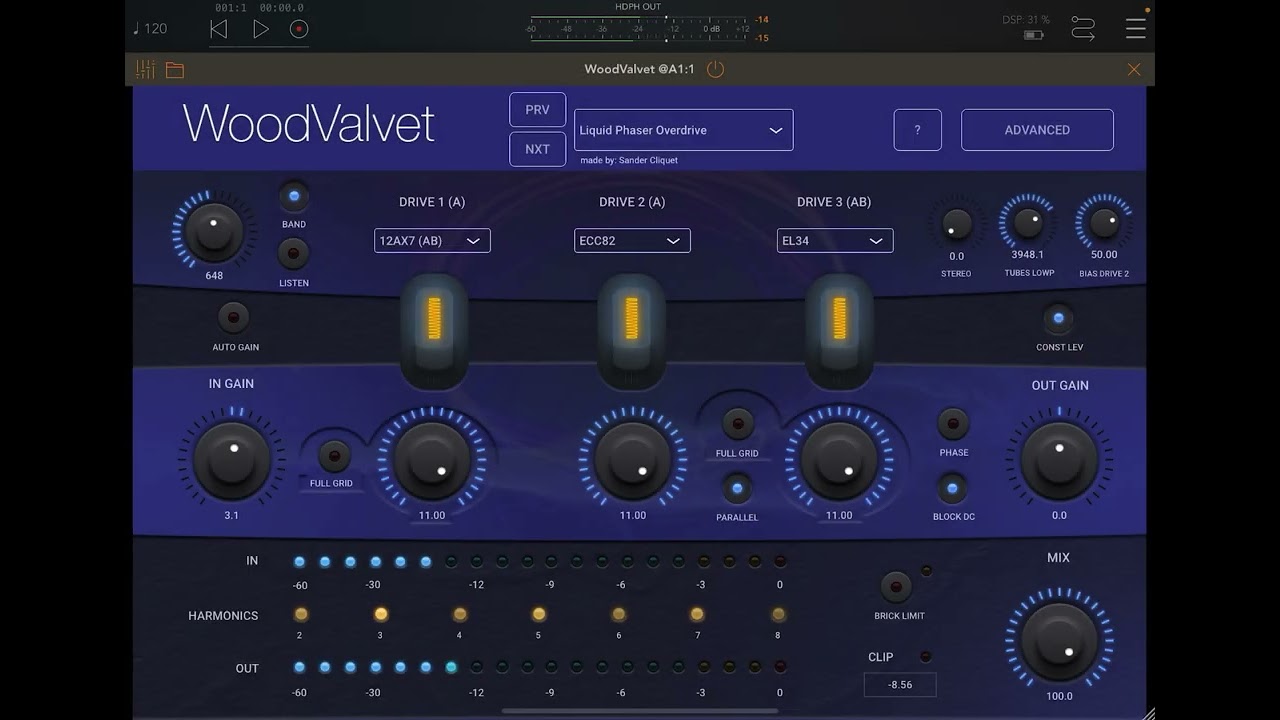Screen dimensions: 1280x720
Task: Click the MIX value 100.0
Action: [x=1059, y=696]
